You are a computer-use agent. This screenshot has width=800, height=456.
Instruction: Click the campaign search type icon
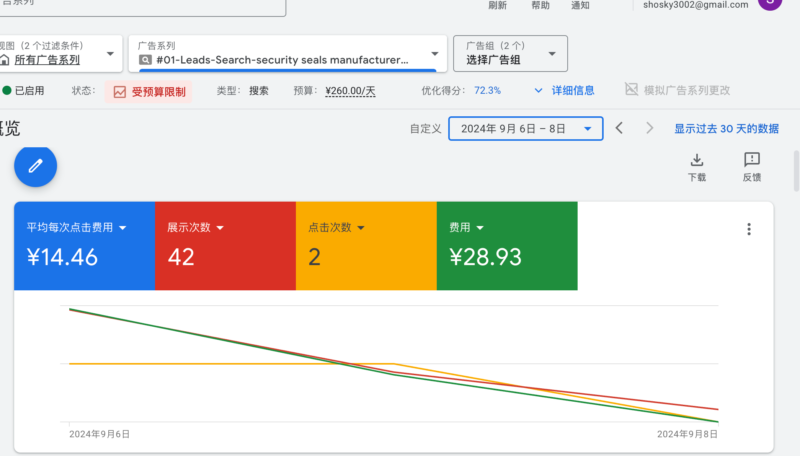(x=145, y=60)
